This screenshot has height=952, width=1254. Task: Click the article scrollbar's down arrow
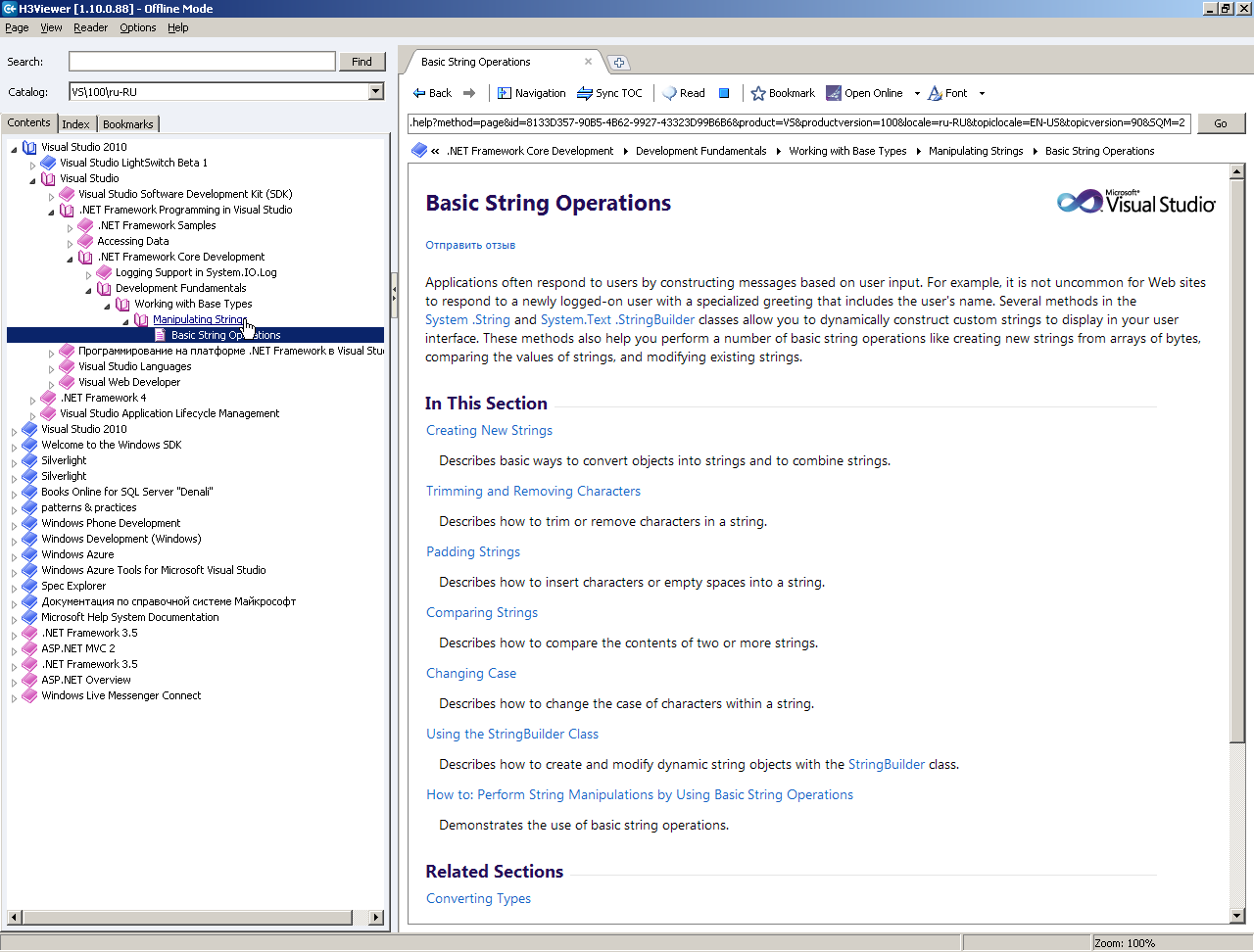(x=1236, y=916)
